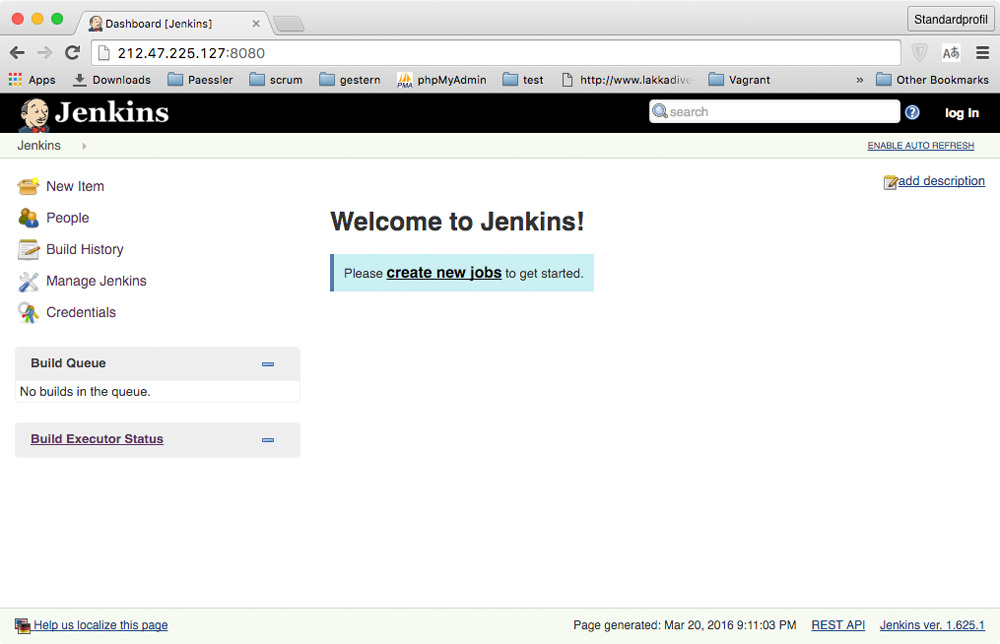Collapse the Build Executor Status panel

click(x=268, y=440)
